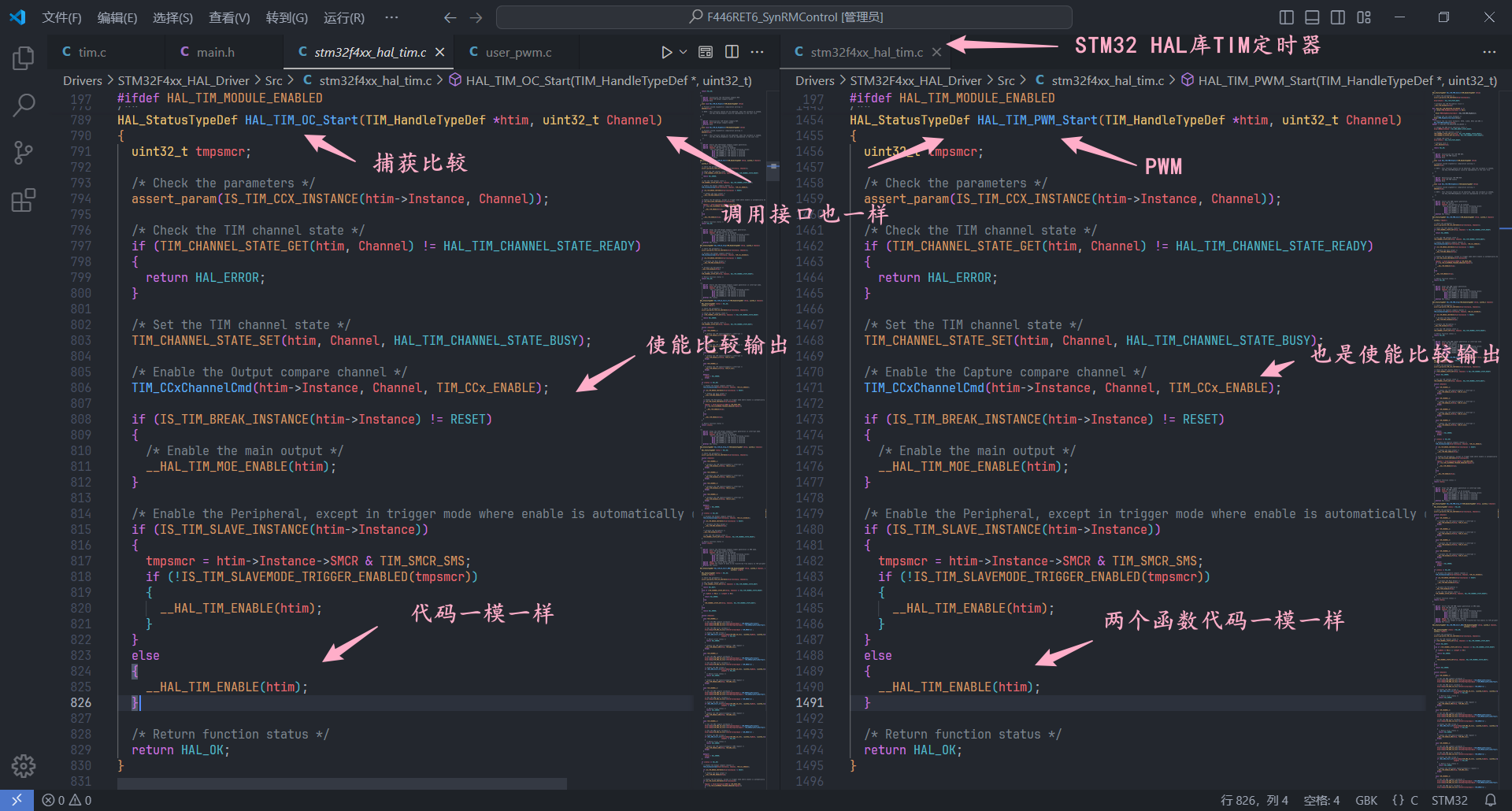The image size is (1512, 811).
Task: Open the 文件(F) menu
Action: point(61,17)
